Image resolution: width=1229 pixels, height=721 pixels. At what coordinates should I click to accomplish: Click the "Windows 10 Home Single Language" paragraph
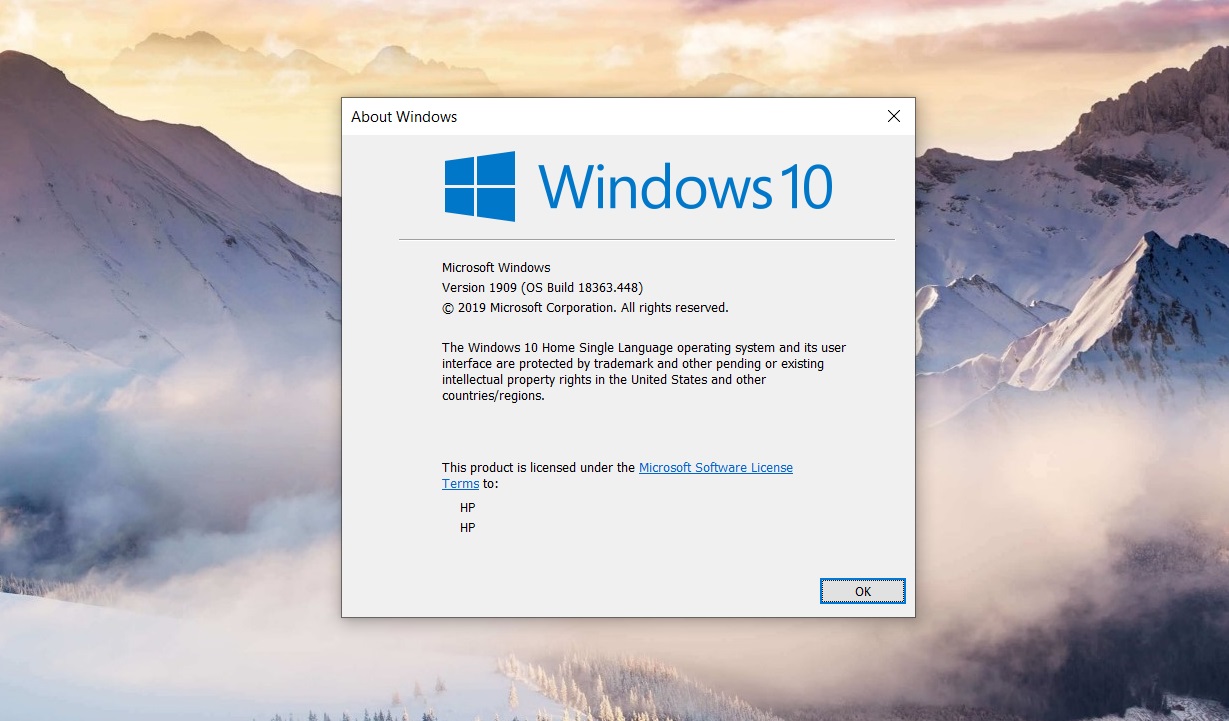pos(644,371)
